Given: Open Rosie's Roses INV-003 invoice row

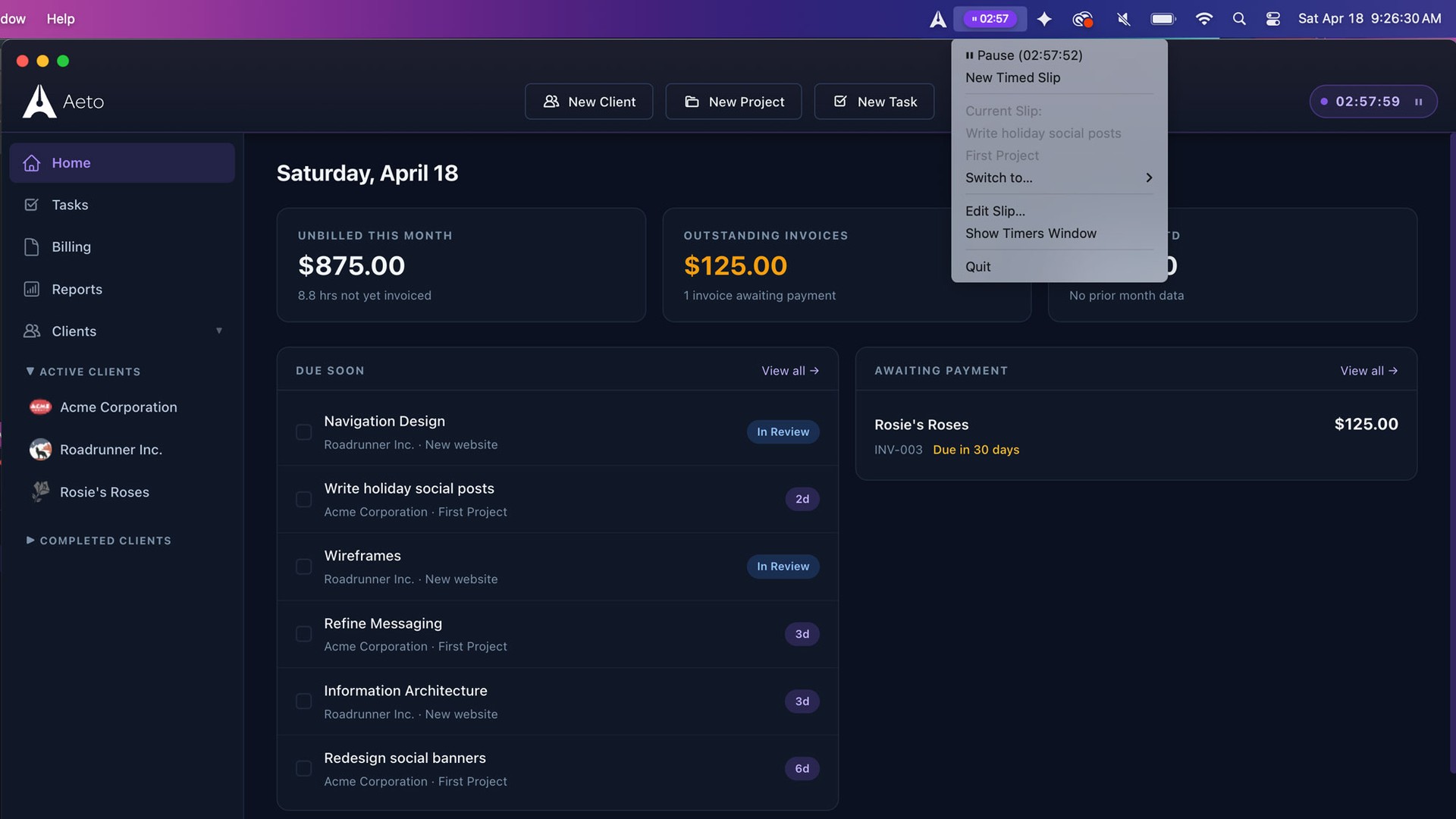Looking at the screenshot, I should tap(1136, 436).
